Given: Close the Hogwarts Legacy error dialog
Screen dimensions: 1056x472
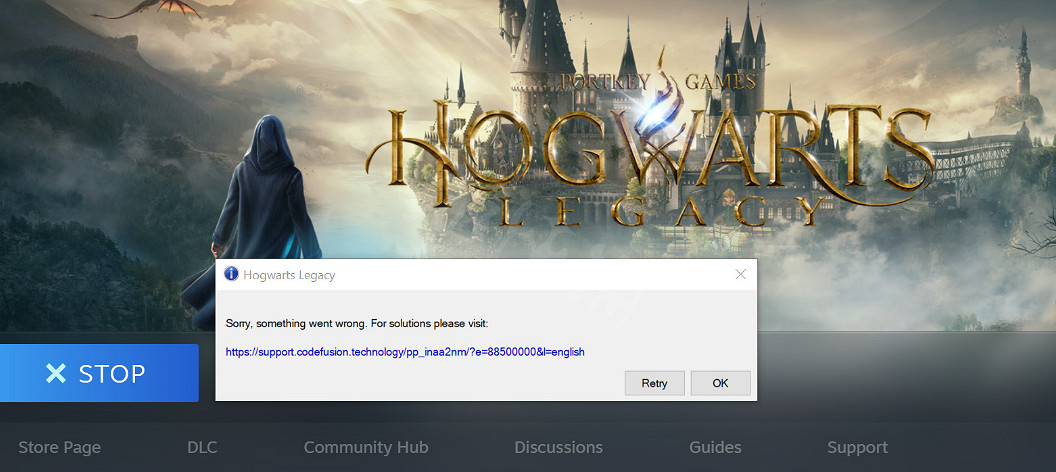Looking at the screenshot, I should coord(740,274).
